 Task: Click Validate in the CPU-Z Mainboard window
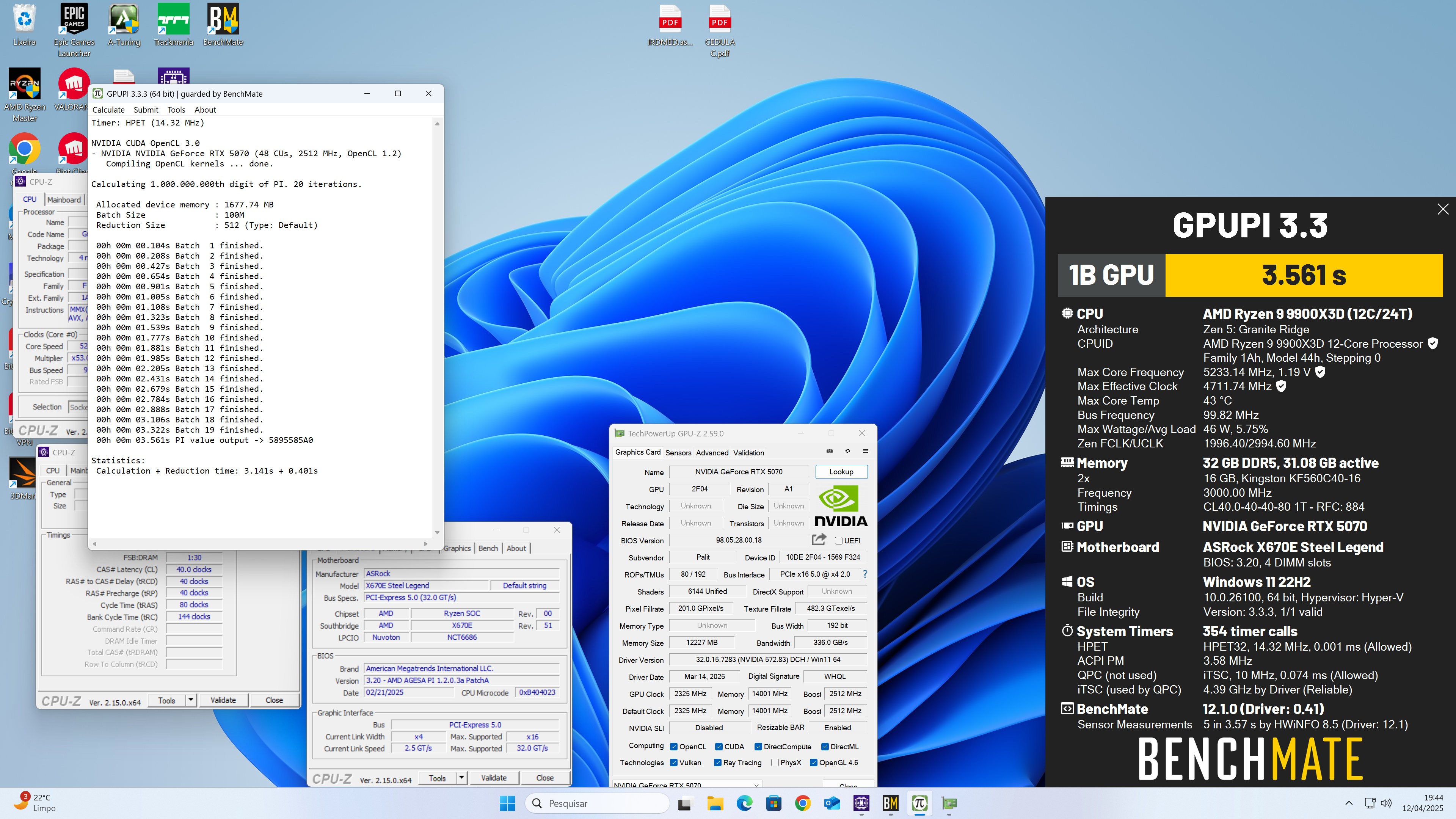pyautogui.click(x=494, y=778)
